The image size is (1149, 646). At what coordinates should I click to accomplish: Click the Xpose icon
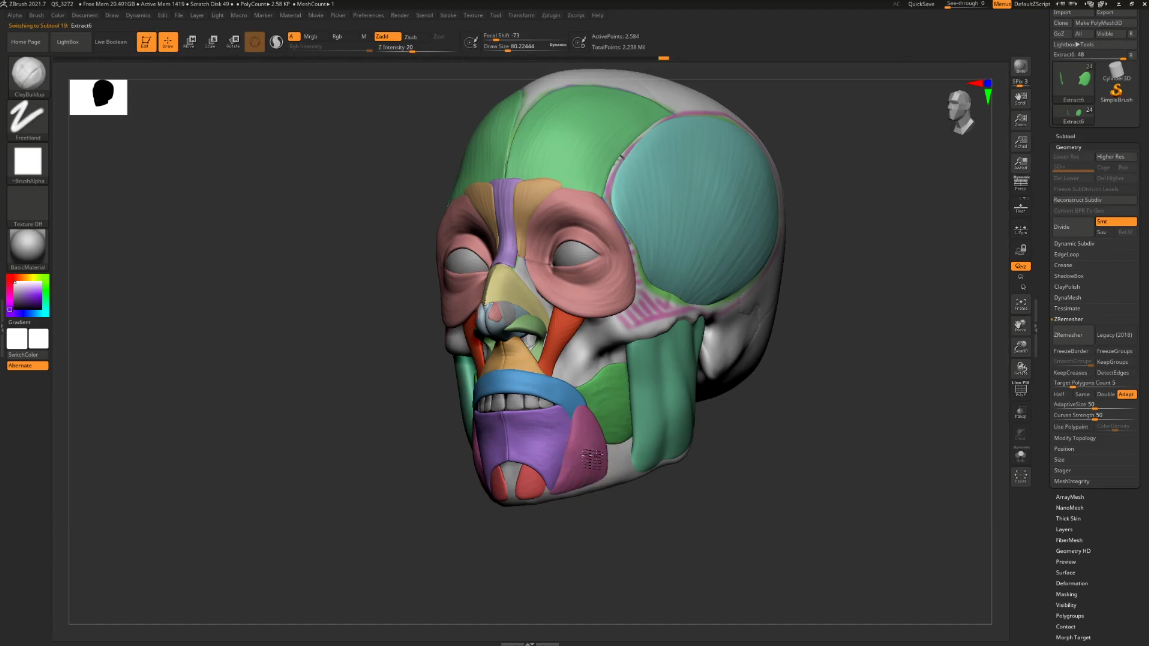[1020, 477]
